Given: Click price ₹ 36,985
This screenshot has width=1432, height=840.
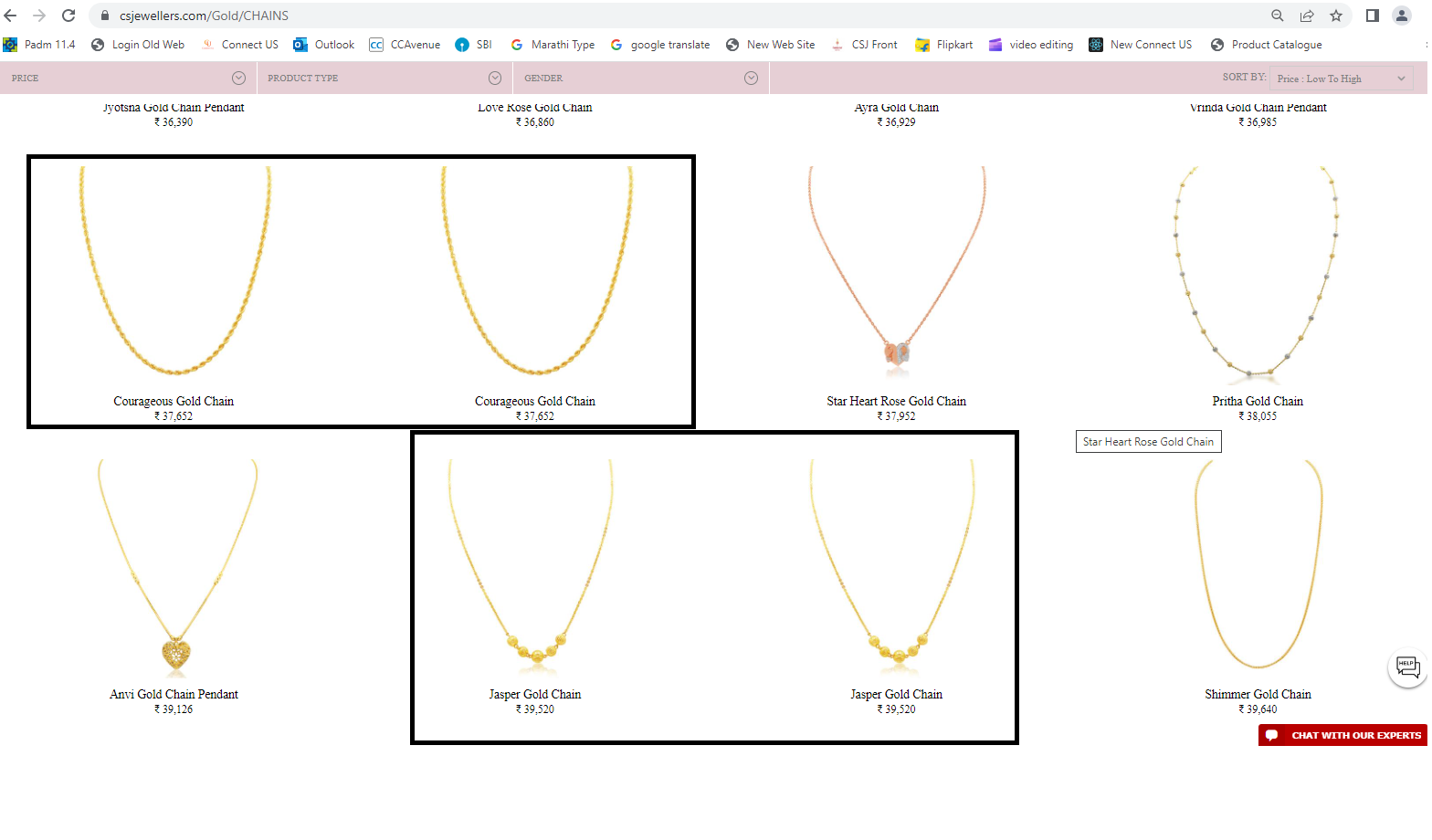Looking at the screenshot, I should coord(1258,121).
